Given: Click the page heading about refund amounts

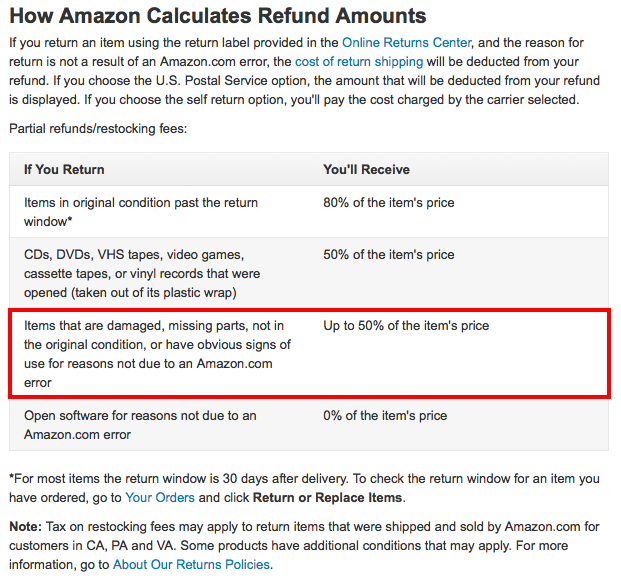Looking at the screenshot, I should pos(218,16).
